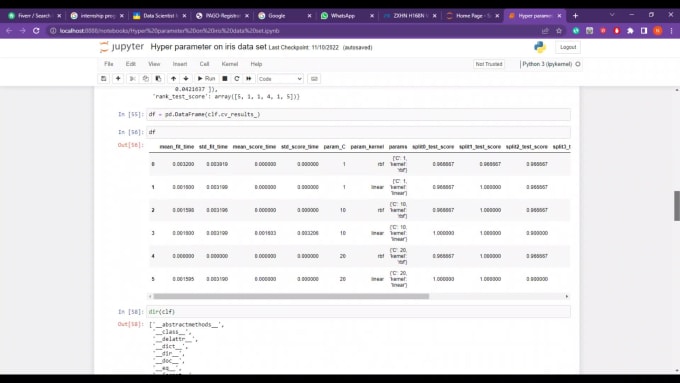Open the Kernel menu
Viewport: 680px width, 383px height.
[230, 64]
